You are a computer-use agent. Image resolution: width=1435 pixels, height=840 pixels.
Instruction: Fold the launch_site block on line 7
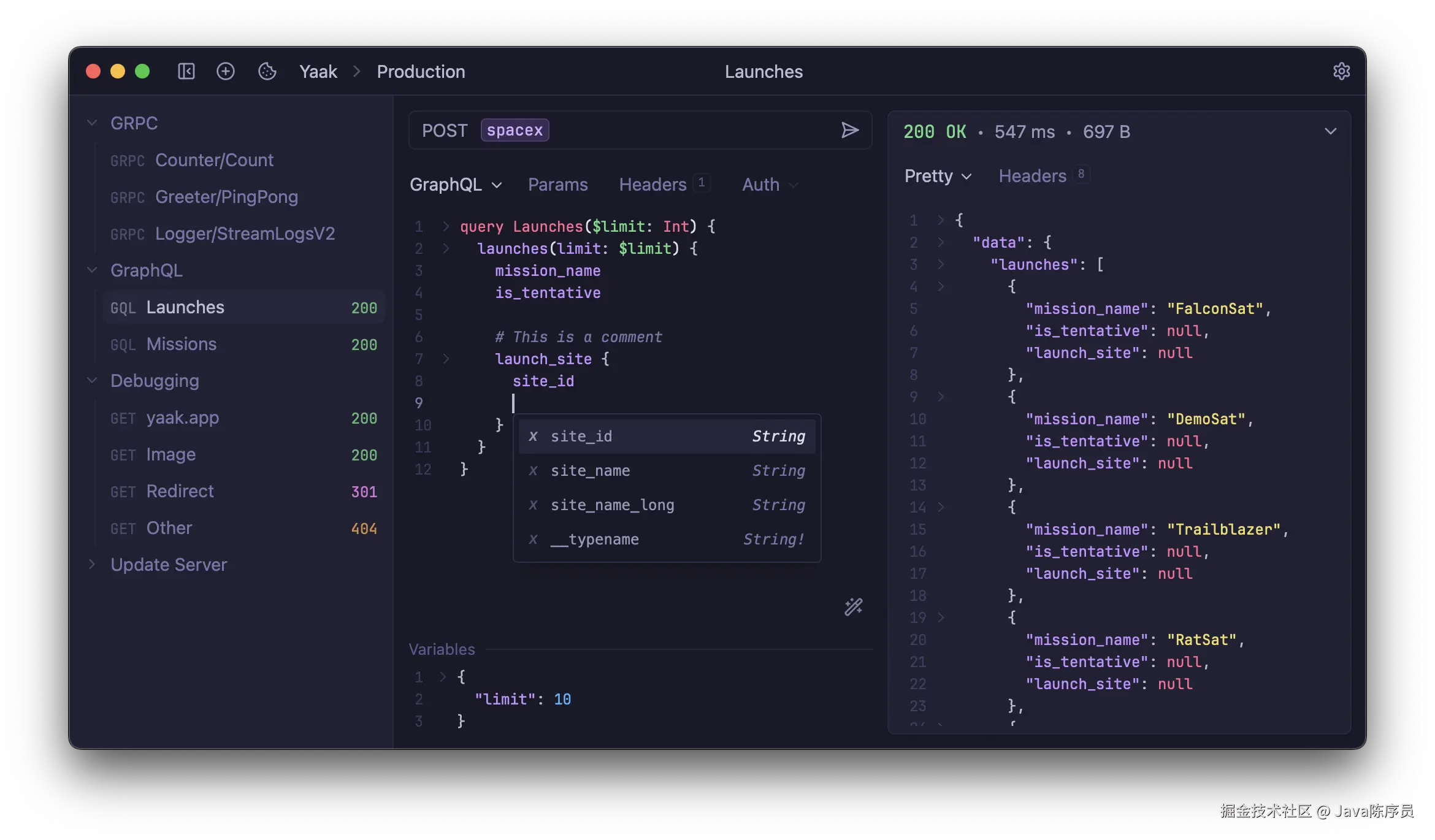coord(446,359)
